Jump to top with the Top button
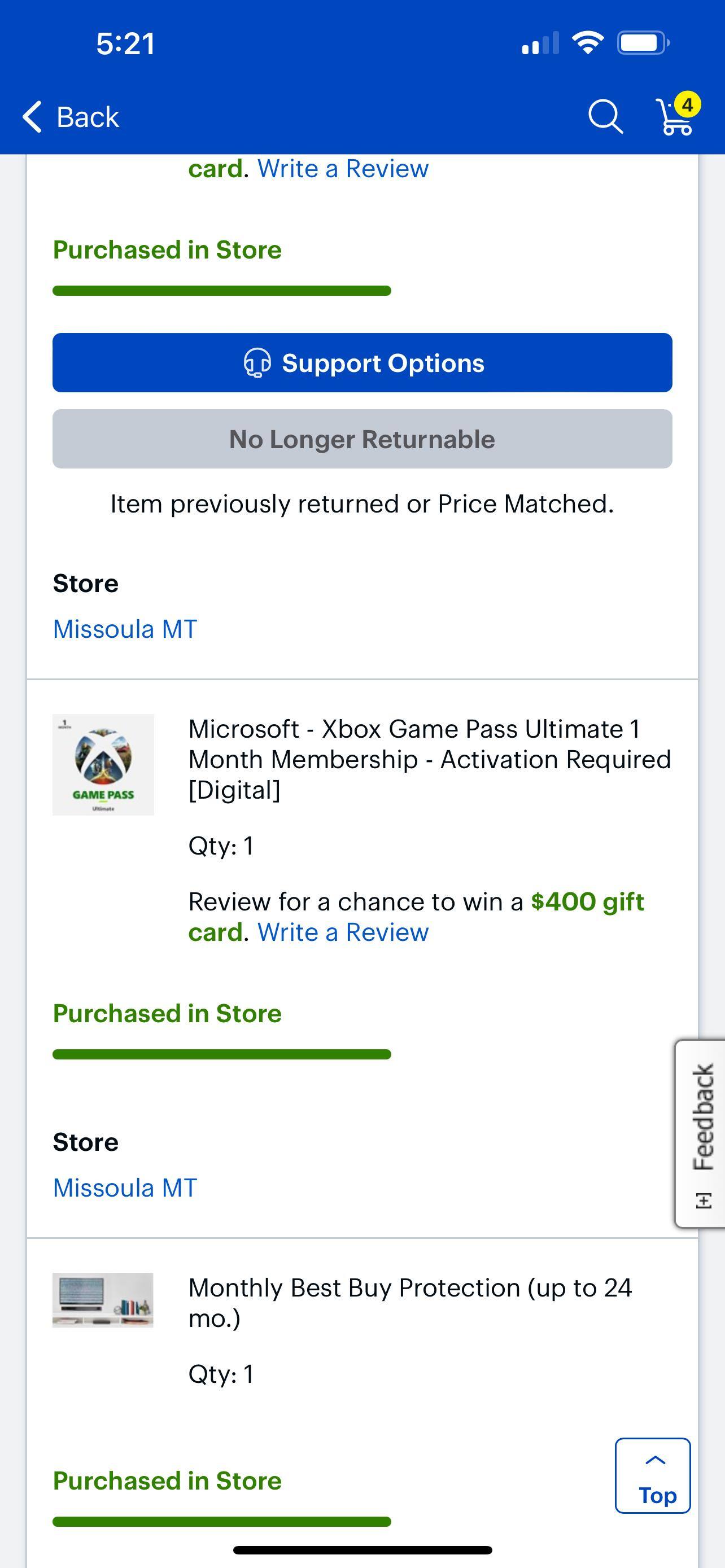Screen dimensions: 725x1568 (x=653, y=1475)
